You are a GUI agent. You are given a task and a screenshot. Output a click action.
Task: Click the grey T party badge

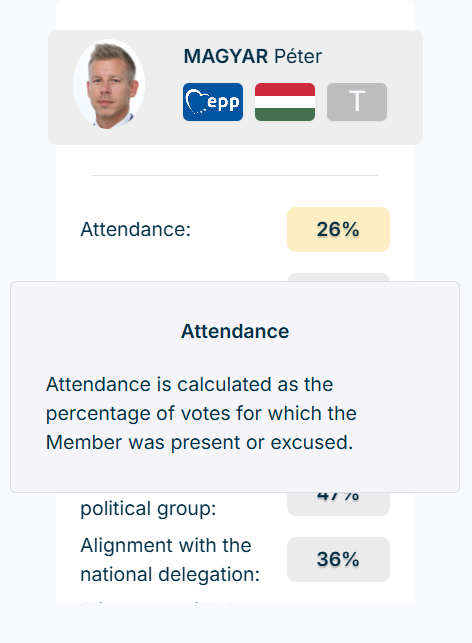(x=357, y=102)
